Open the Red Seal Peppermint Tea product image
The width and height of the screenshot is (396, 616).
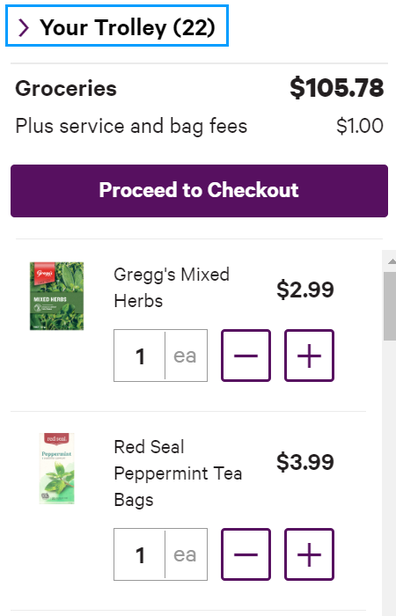tap(57, 468)
